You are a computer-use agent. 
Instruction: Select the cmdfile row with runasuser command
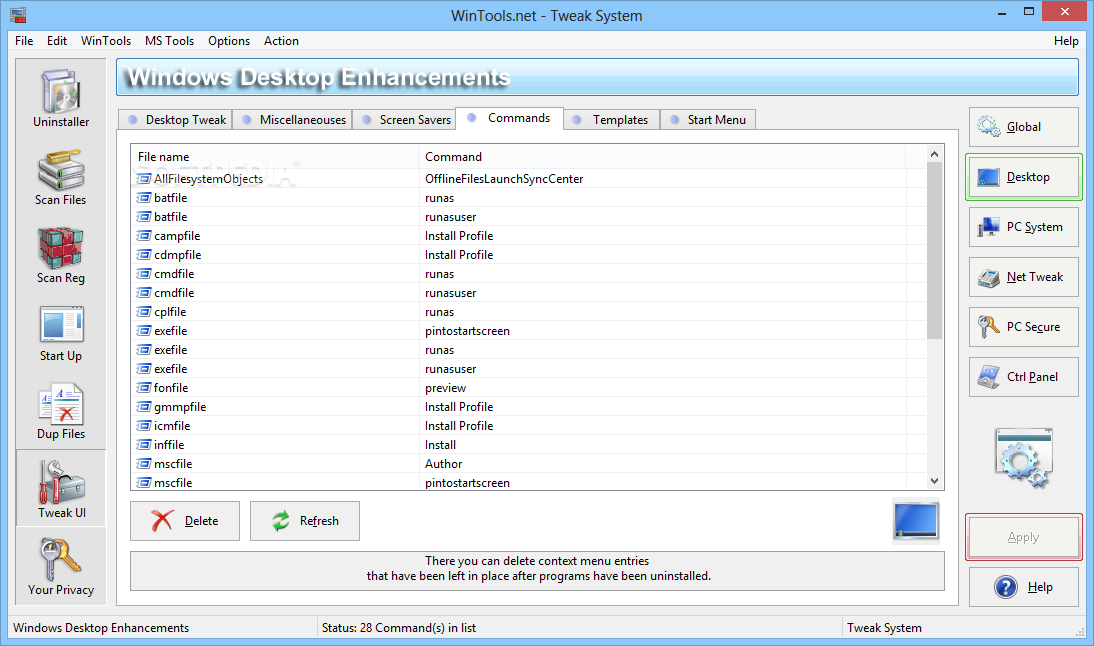[528, 293]
